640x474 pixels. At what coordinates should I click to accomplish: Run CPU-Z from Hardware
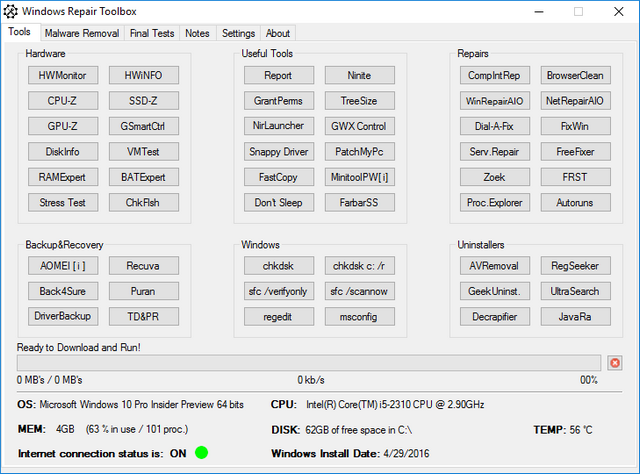coord(63,100)
